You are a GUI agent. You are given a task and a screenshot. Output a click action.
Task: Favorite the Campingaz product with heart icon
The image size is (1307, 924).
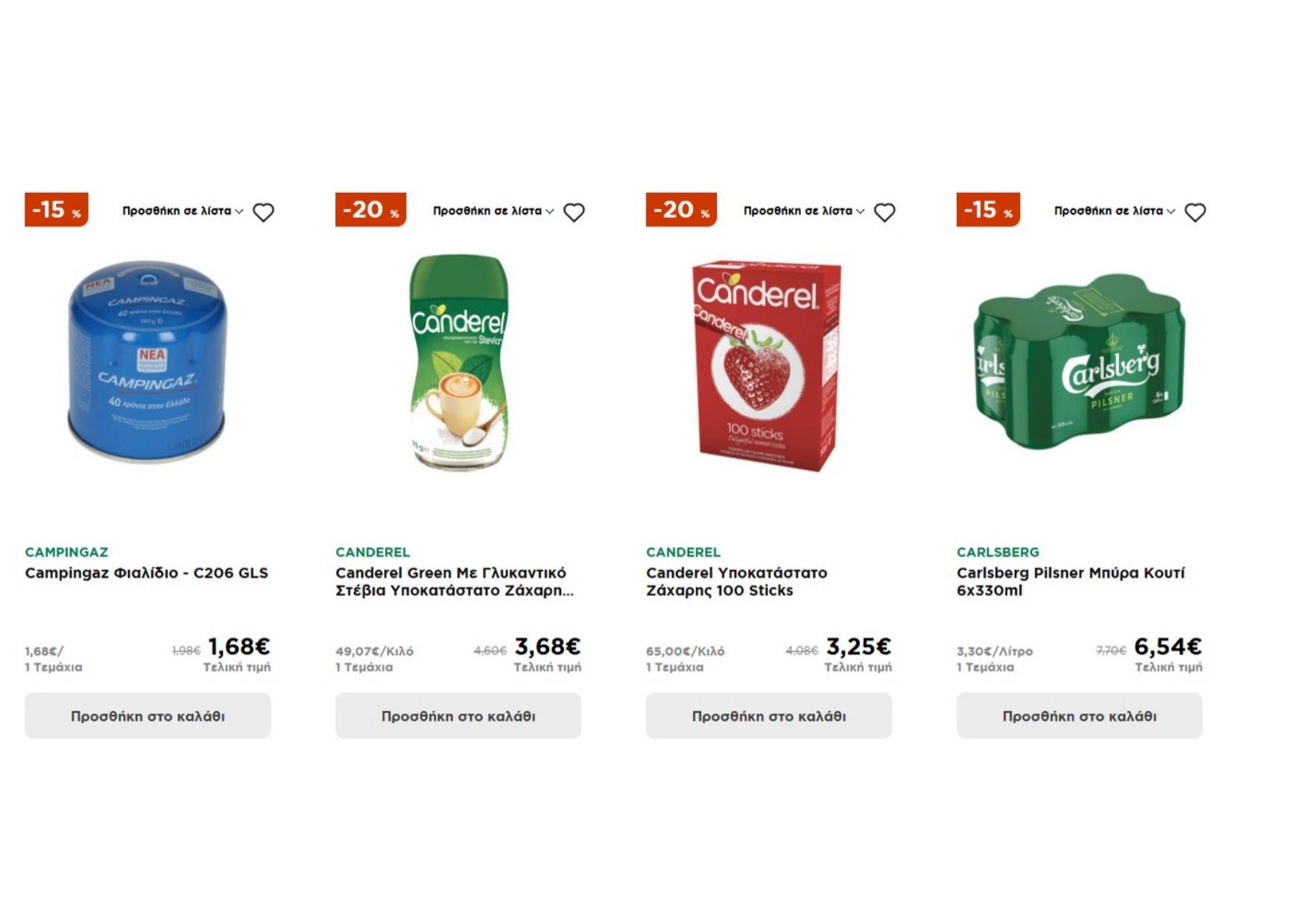pos(263,212)
